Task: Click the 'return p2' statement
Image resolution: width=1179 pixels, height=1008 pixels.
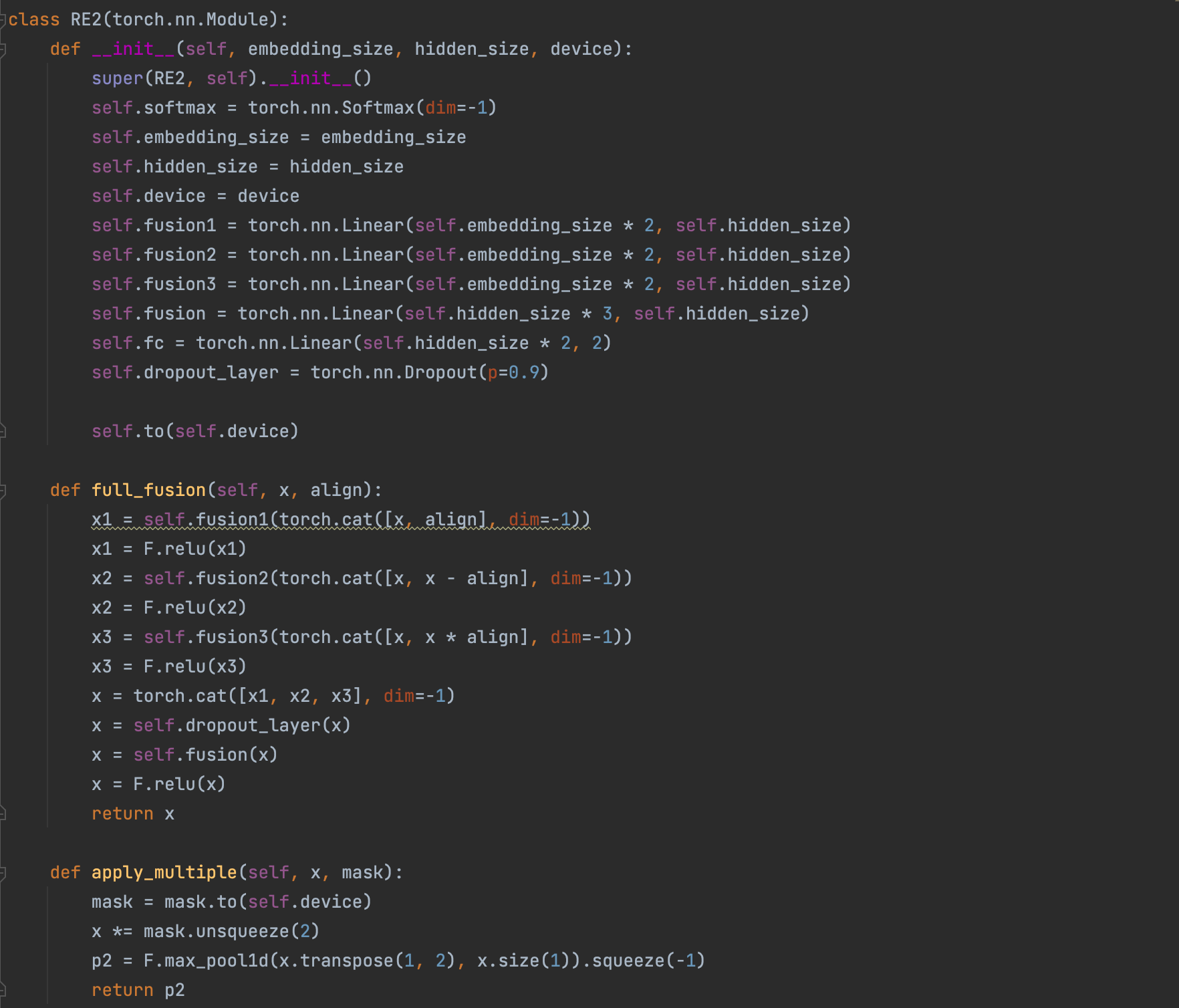Action: coord(138,990)
